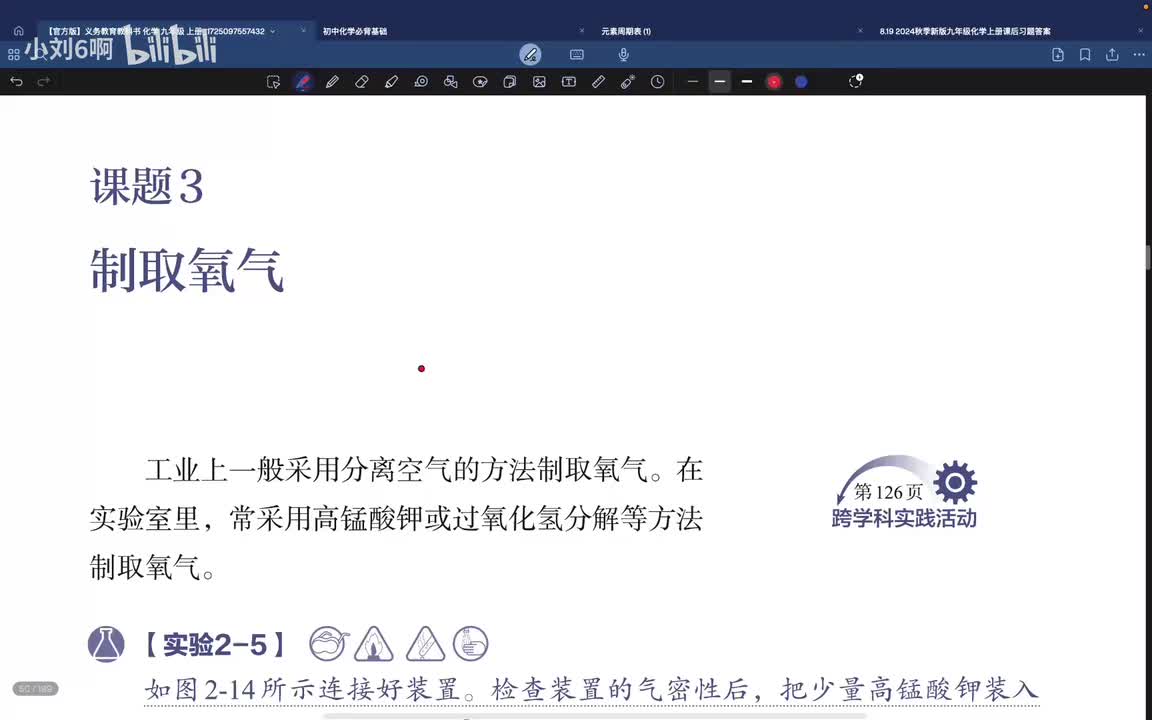Open the page thumbnails grid view
The image size is (1152, 720).
pyautogui.click(x=13, y=54)
